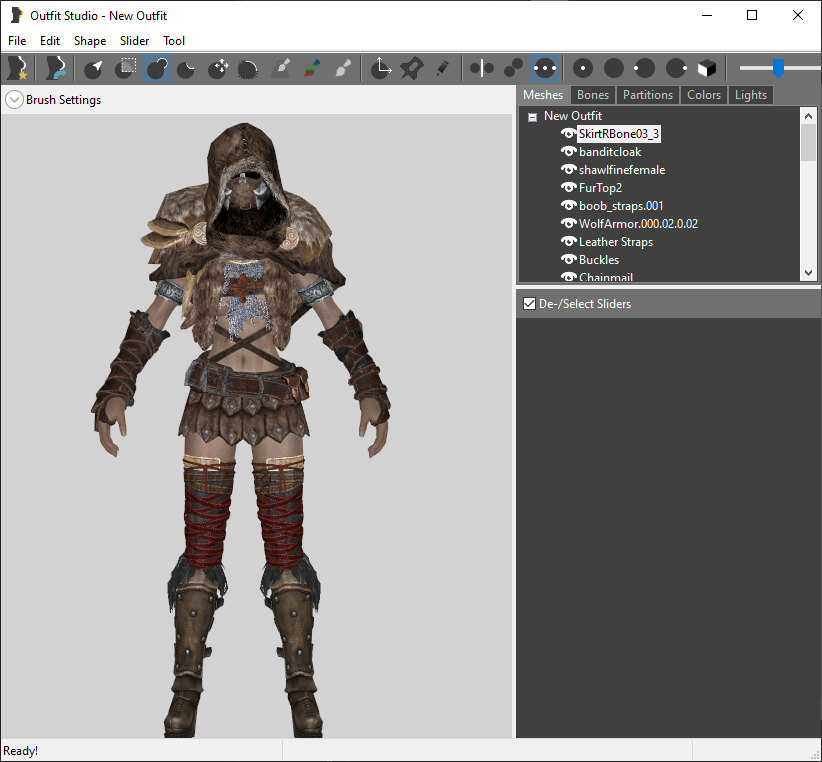Select the shawlfinefemale mesh name

(x=622, y=169)
